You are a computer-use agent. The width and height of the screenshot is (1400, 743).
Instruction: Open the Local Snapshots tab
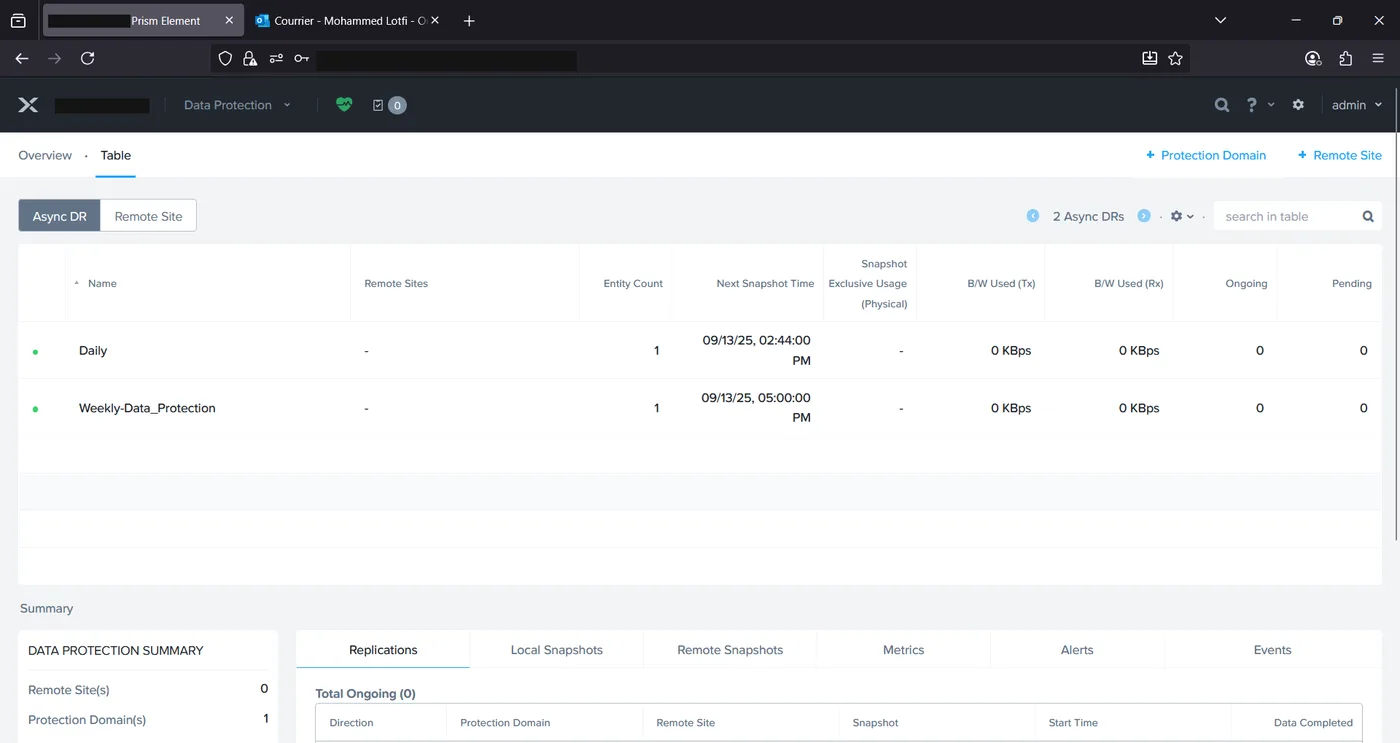pyautogui.click(x=557, y=650)
